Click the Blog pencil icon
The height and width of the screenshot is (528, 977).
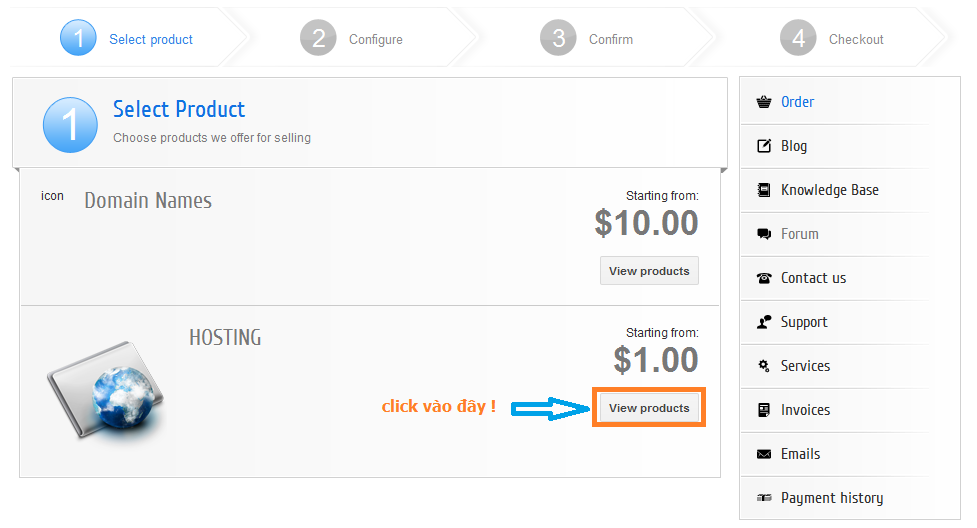(764, 146)
